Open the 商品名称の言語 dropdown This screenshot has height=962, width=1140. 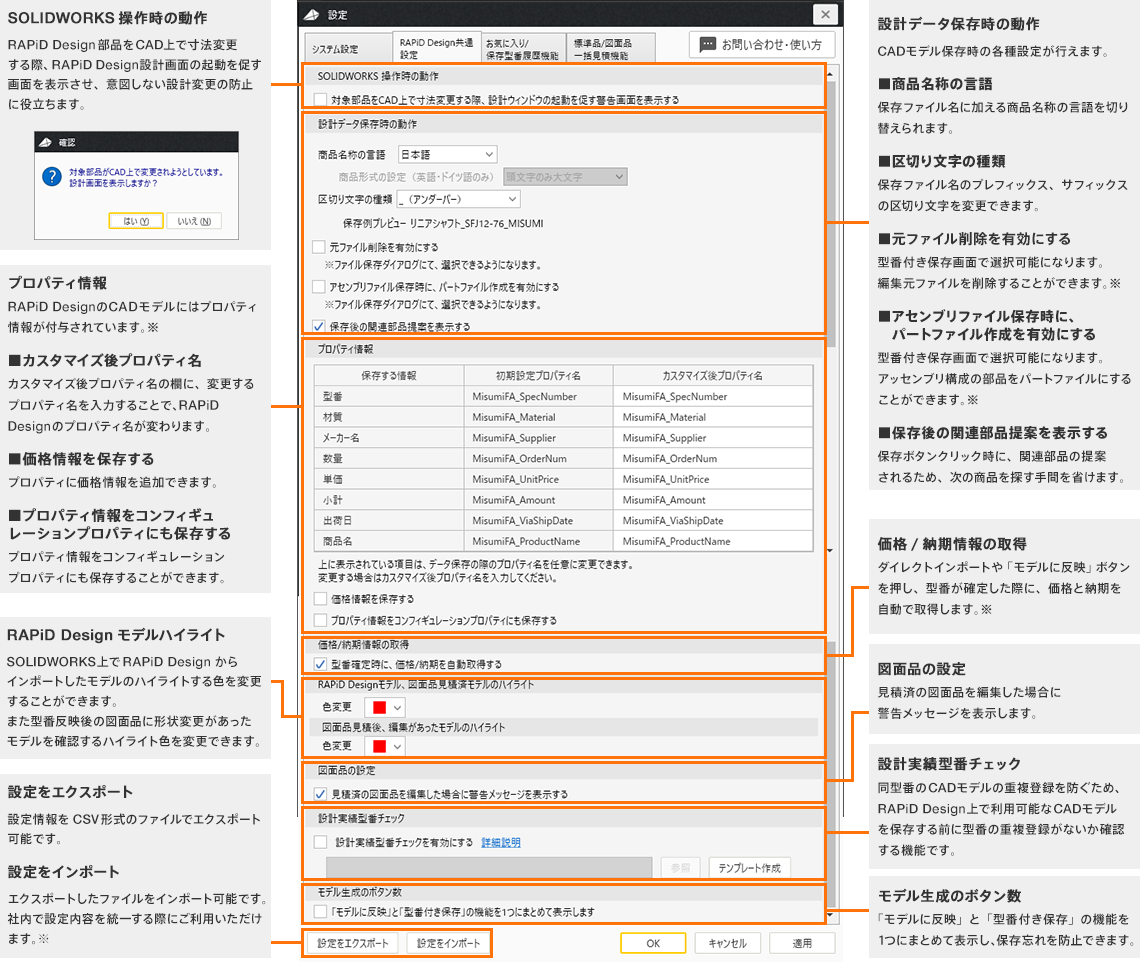(447, 154)
